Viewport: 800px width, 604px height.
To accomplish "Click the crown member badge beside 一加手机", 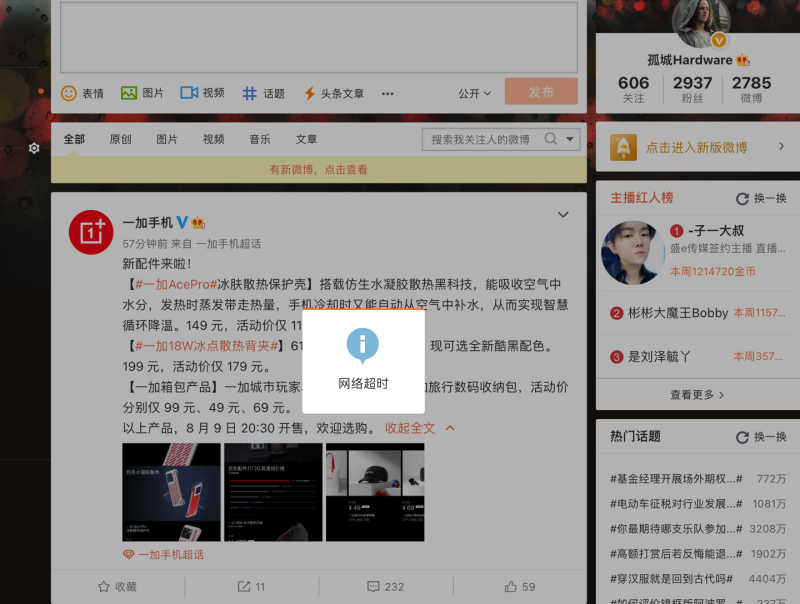I will (198, 222).
